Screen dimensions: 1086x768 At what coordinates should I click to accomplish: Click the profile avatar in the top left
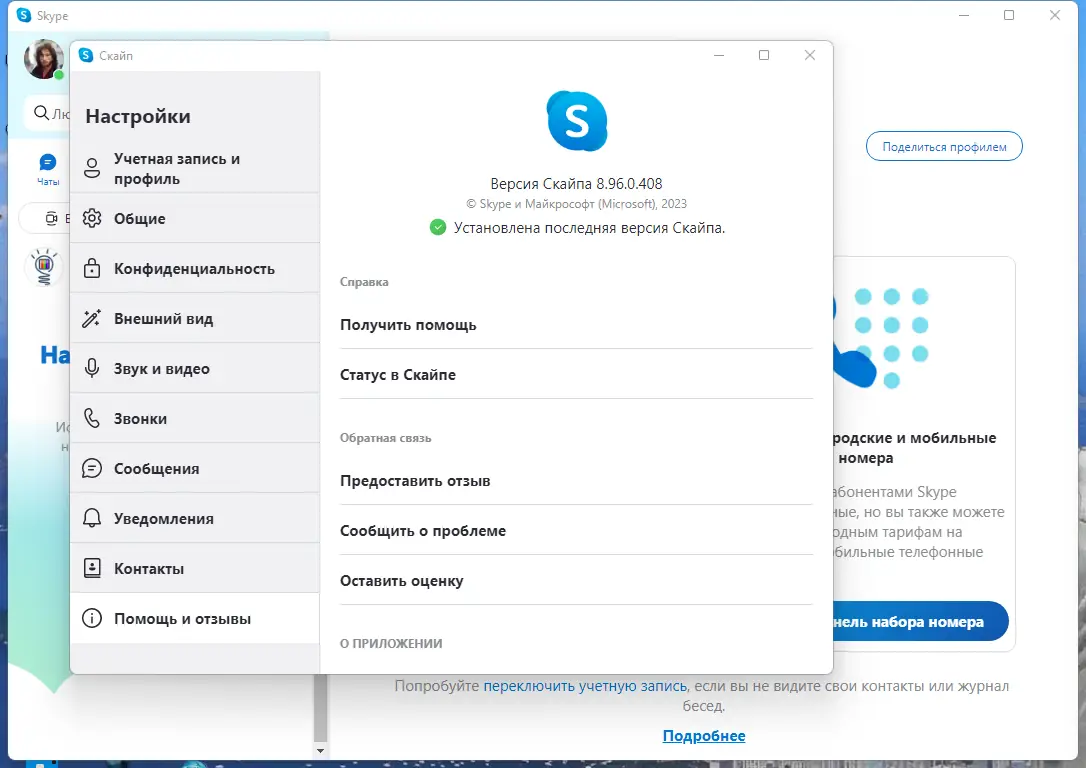coord(42,59)
